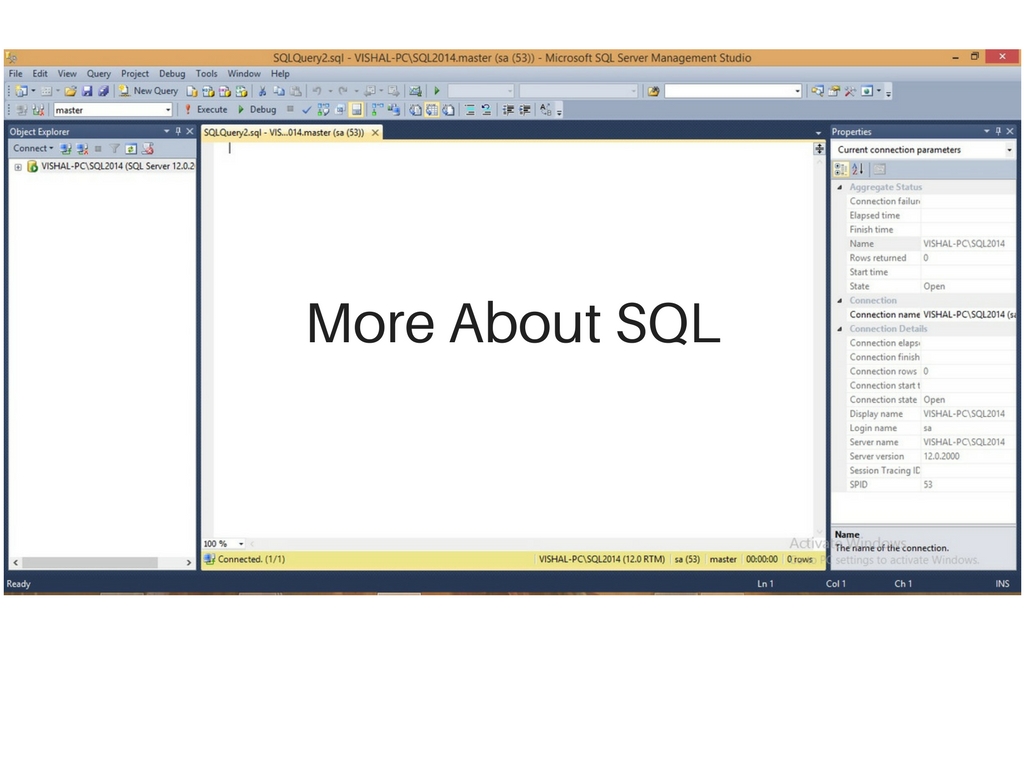
Task: Open a file from the toolbar
Action: [x=72, y=90]
